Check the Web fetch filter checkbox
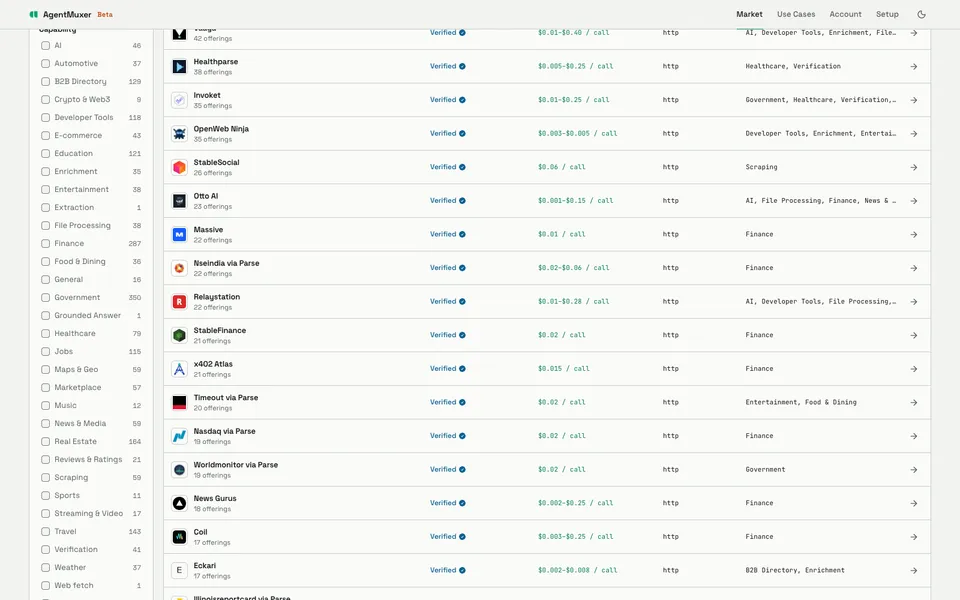 (45, 585)
